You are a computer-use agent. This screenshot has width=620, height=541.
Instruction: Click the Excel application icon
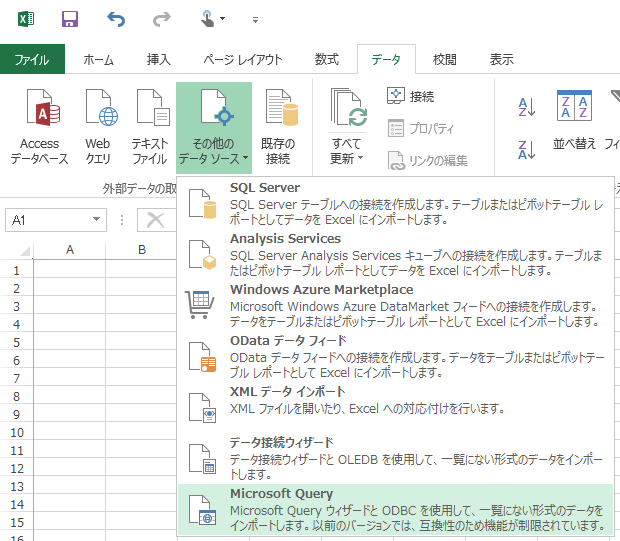(x=26, y=19)
